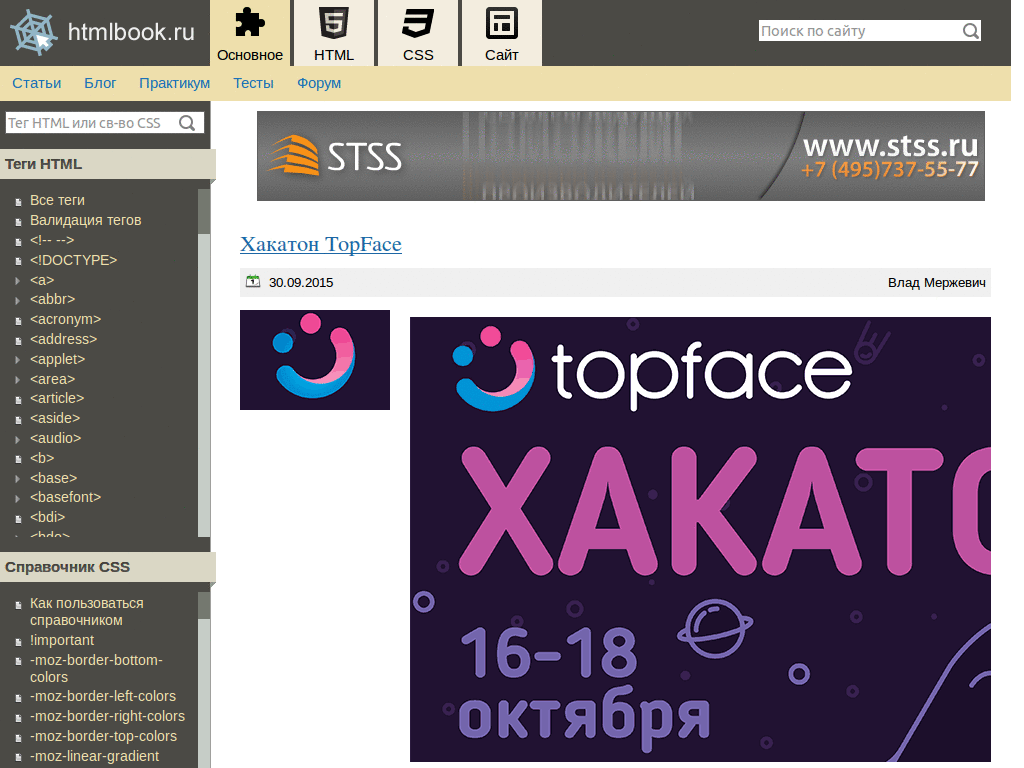Click the Справочник CSS panel header
The height and width of the screenshot is (768, 1024).
pos(107,567)
